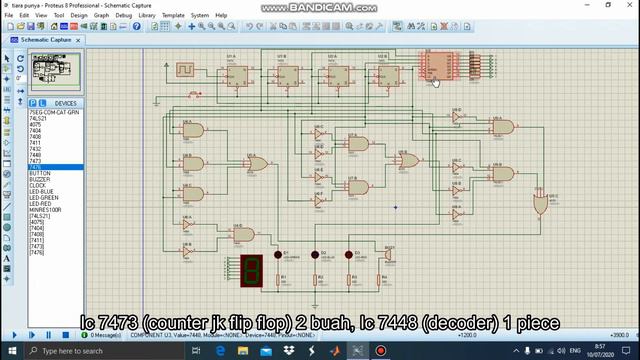Select the 2D Graphics Text A tool
Viewport: 640px width, 360px height.
point(7,258)
